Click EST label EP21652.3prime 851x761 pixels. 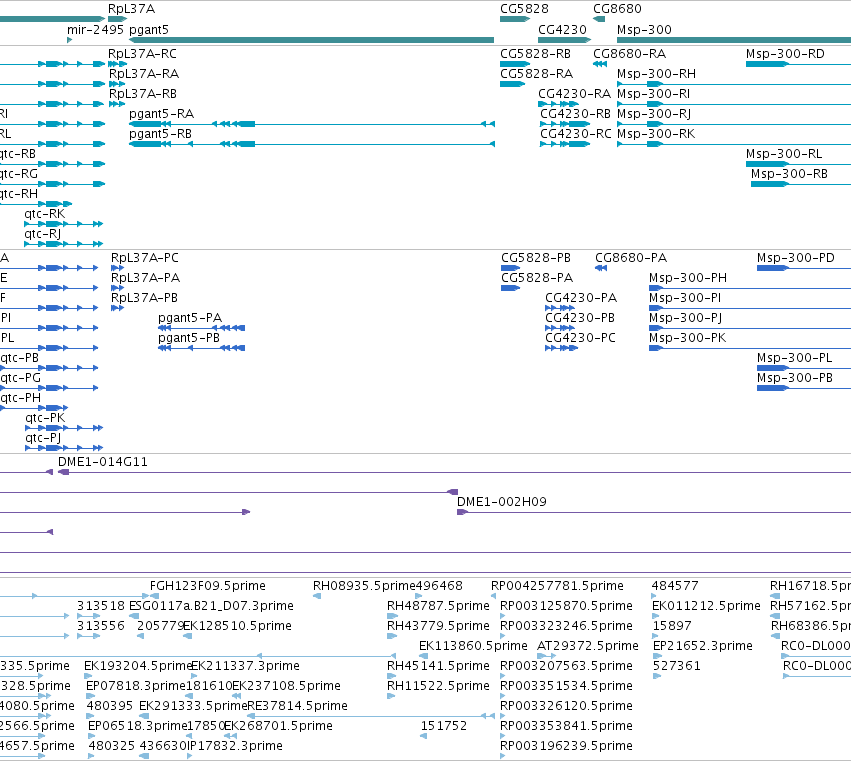coord(703,646)
